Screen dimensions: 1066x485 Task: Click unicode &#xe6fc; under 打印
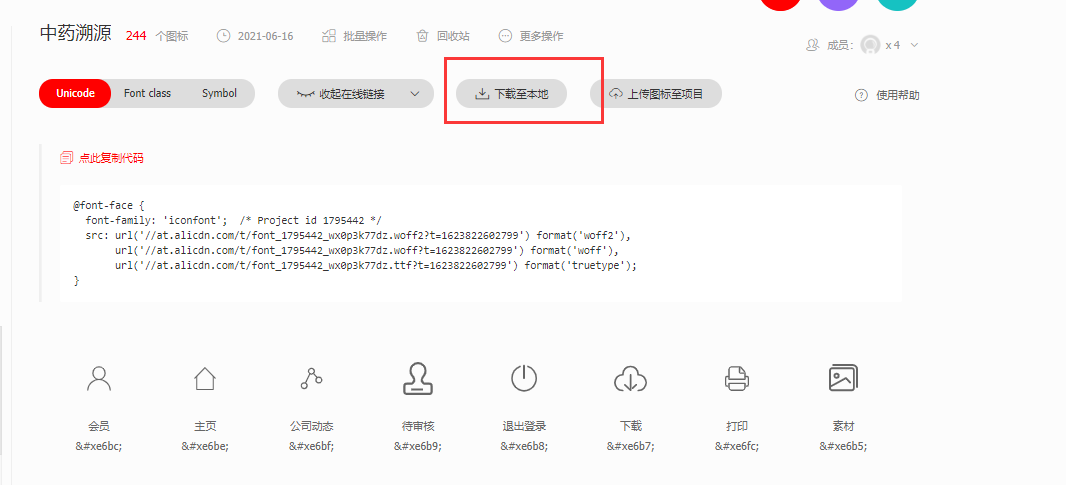coord(737,446)
